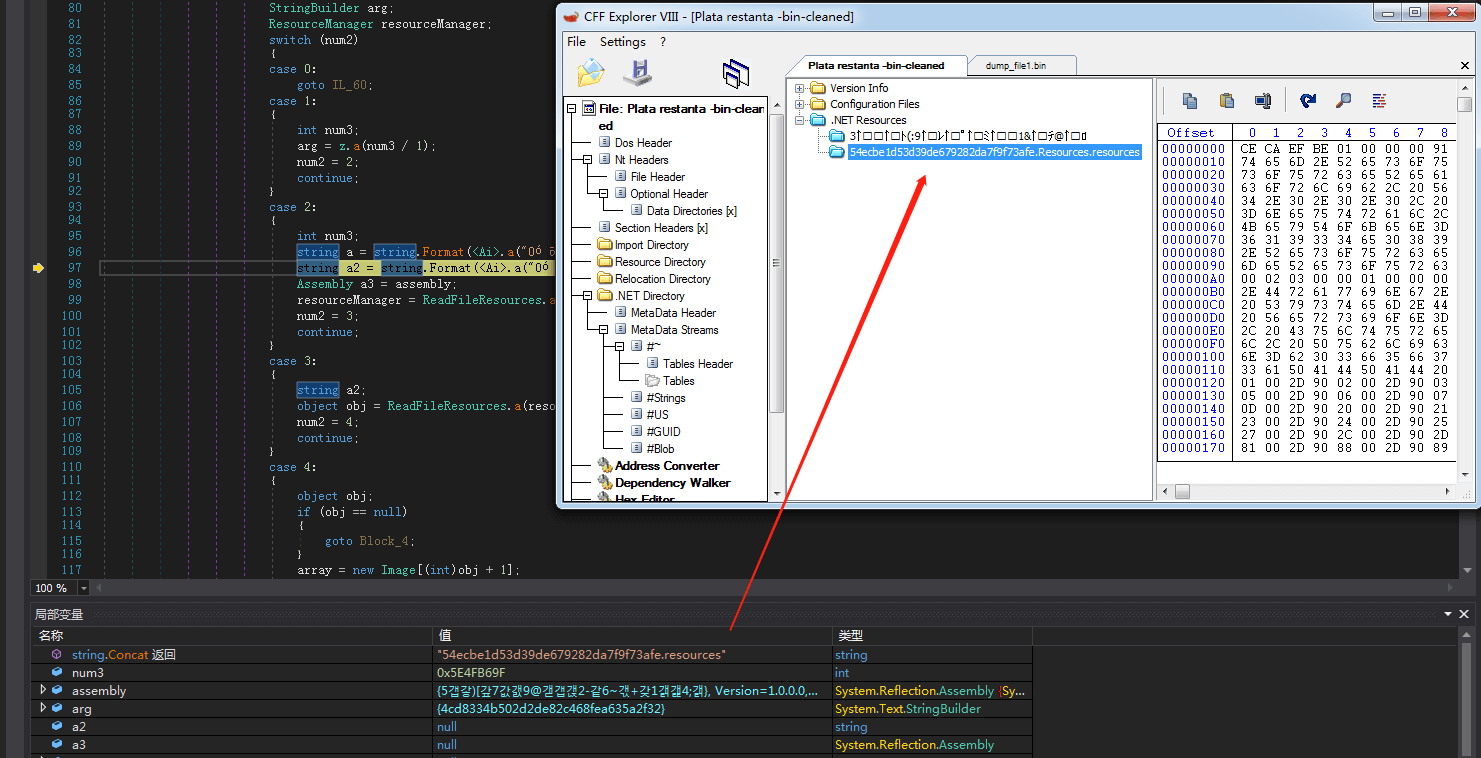Expand the Version Info node
Image resolution: width=1481 pixels, height=758 pixels.
[800, 88]
